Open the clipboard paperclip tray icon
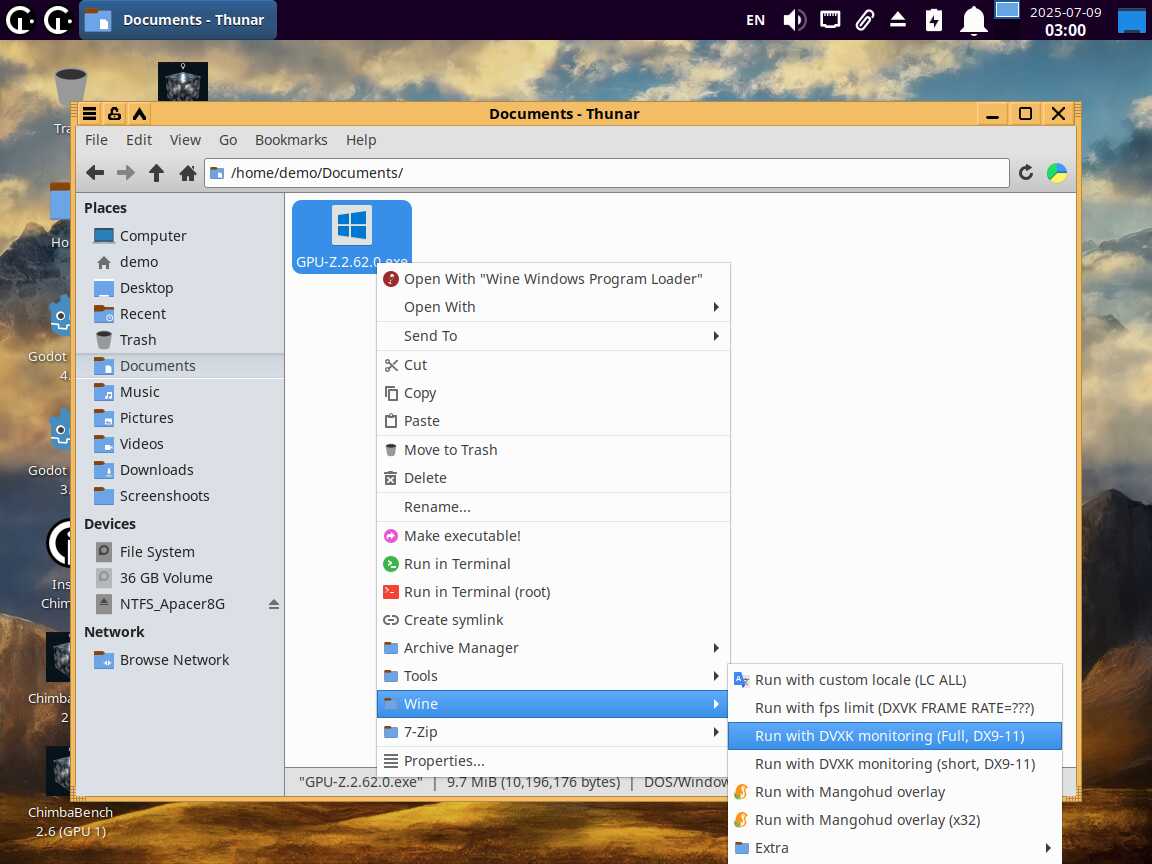This screenshot has height=864, width=1152. (x=865, y=20)
